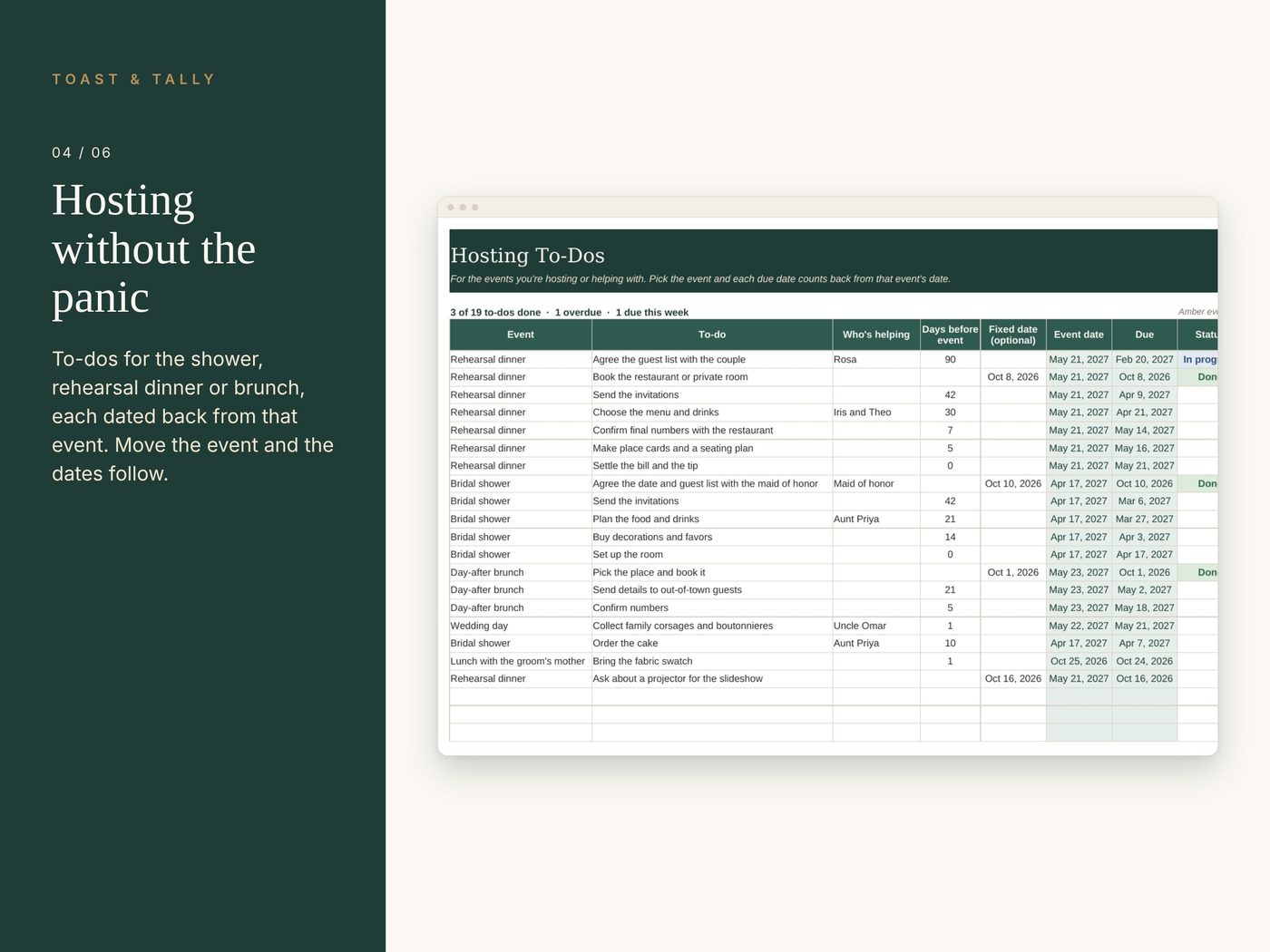Click the 'To-do' column header
Screen dimensions: 1270x952
click(712, 335)
